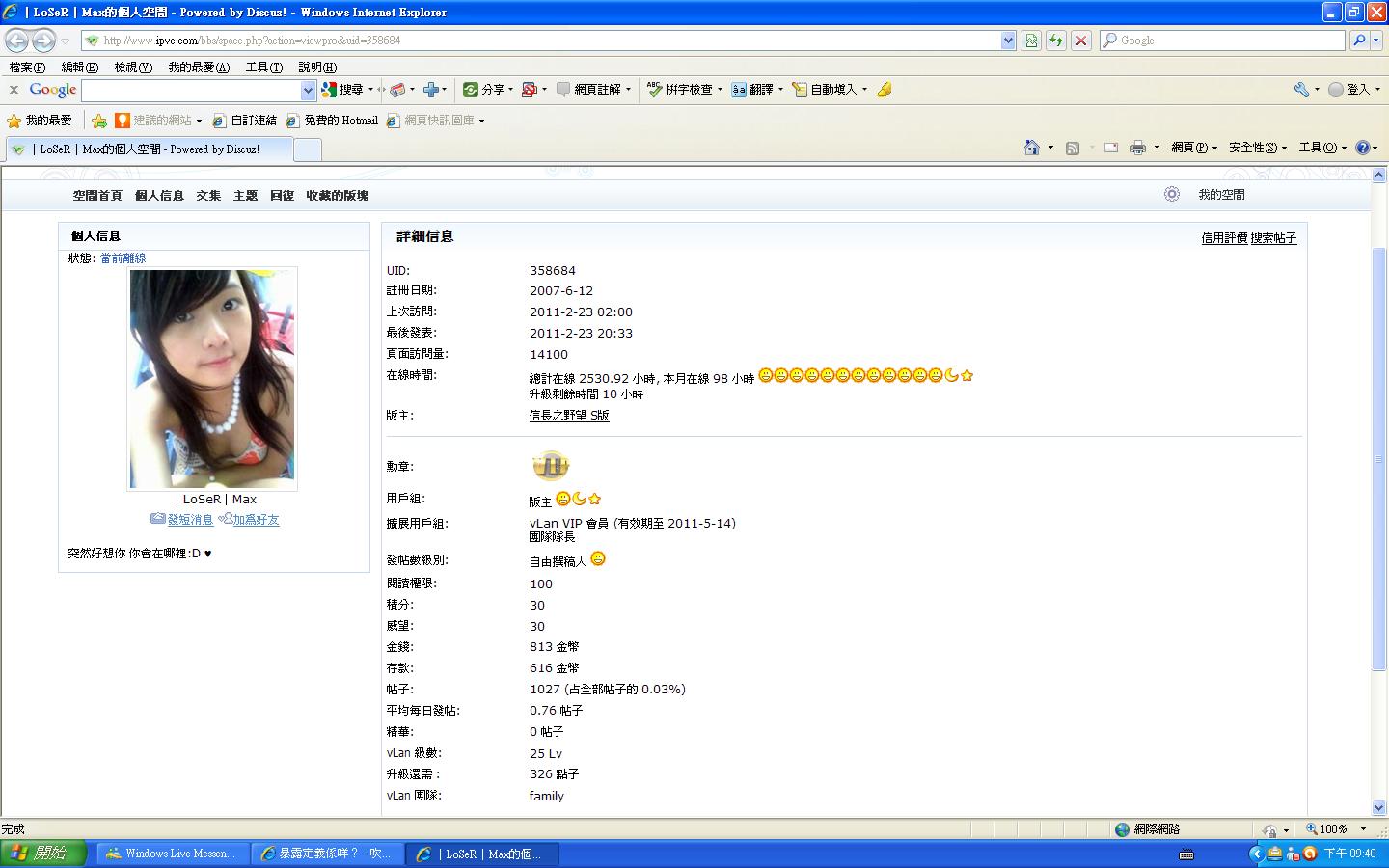Click the RSS feeds icon
This screenshot has width=1389, height=868.
(1072, 148)
